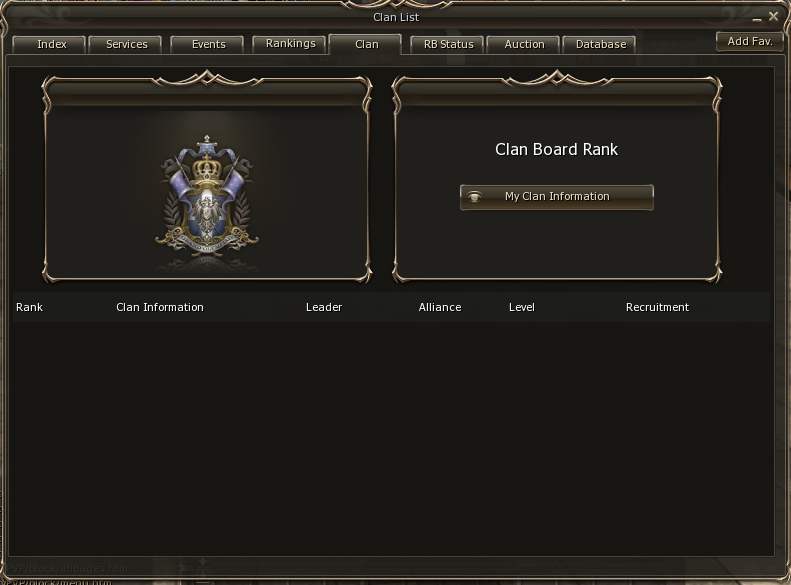Switch to the Services tab
The image size is (791, 585).
point(125,44)
